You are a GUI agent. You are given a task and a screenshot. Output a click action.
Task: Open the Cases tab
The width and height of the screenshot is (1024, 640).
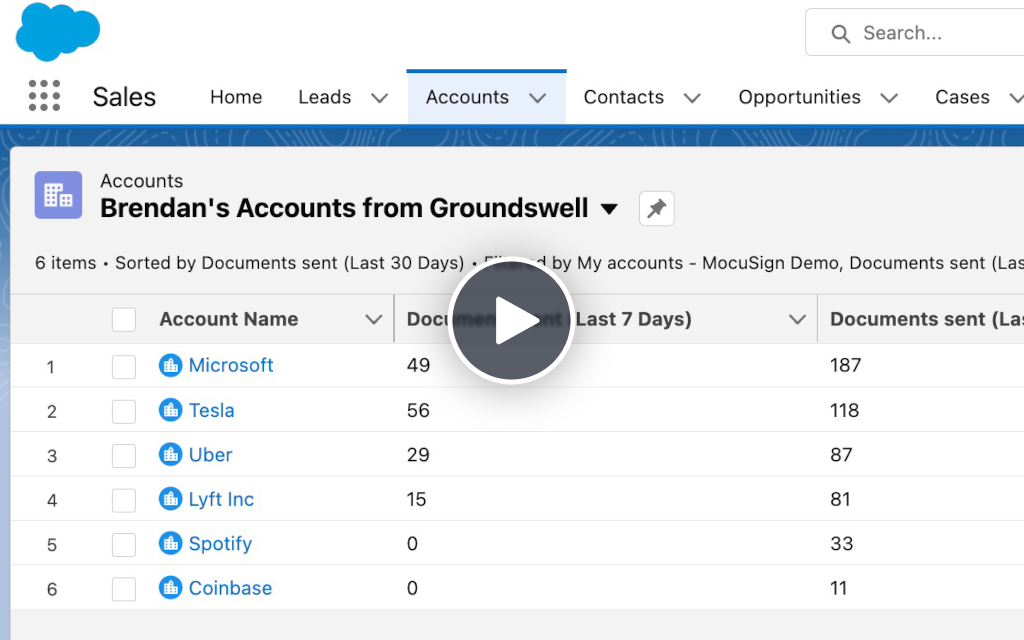click(962, 97)
